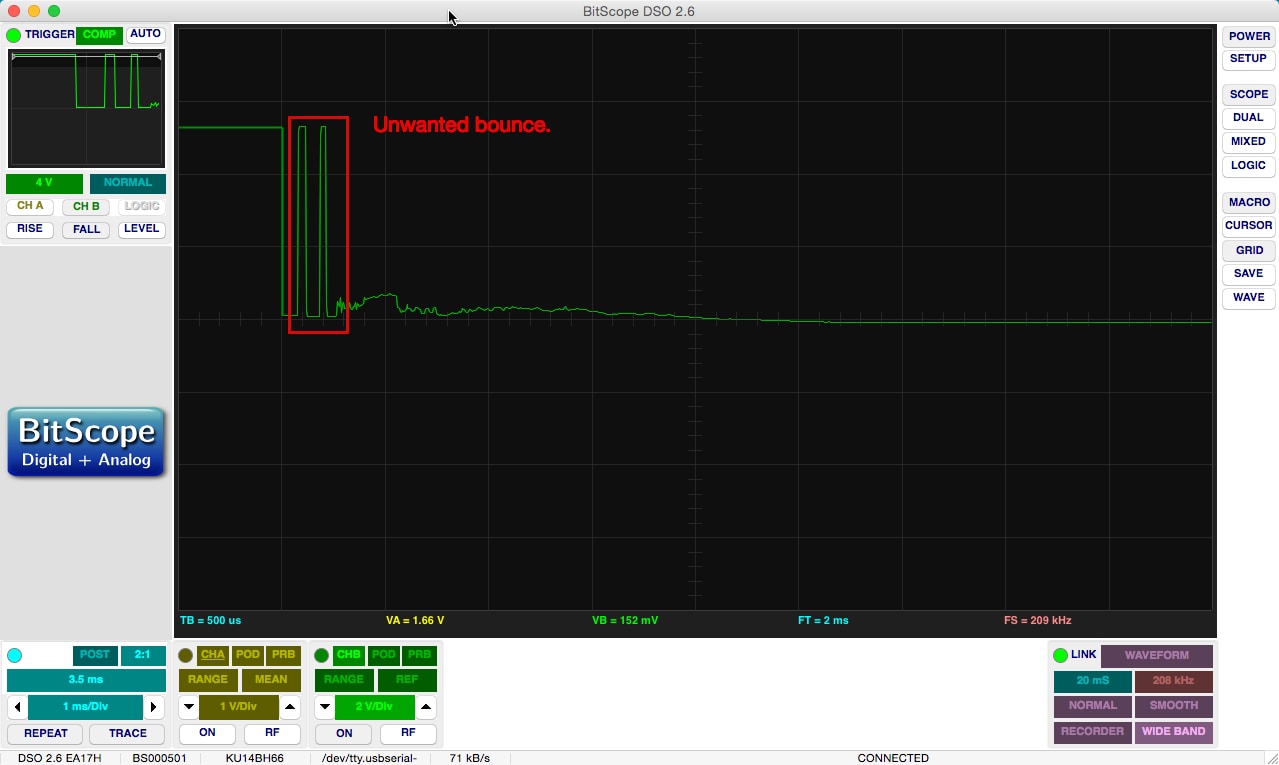Screen dimensions: 1279x765
Task: Click the green LINK status indicator
Action: coord(1060,655)
